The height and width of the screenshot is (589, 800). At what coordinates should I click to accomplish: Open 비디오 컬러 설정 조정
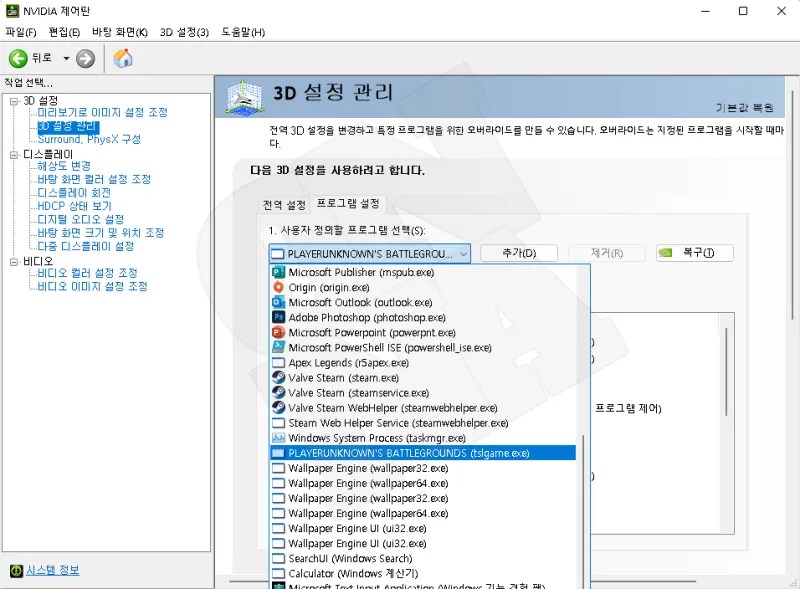pos(88,273)
